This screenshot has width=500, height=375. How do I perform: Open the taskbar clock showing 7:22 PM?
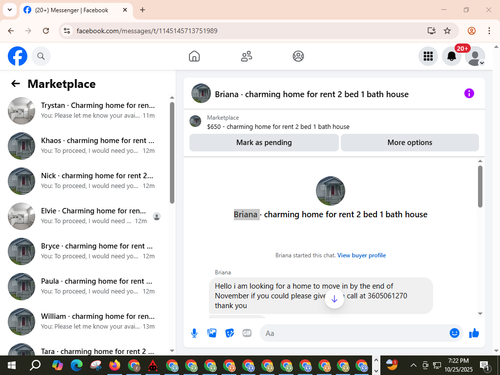(x=458, y=365)
